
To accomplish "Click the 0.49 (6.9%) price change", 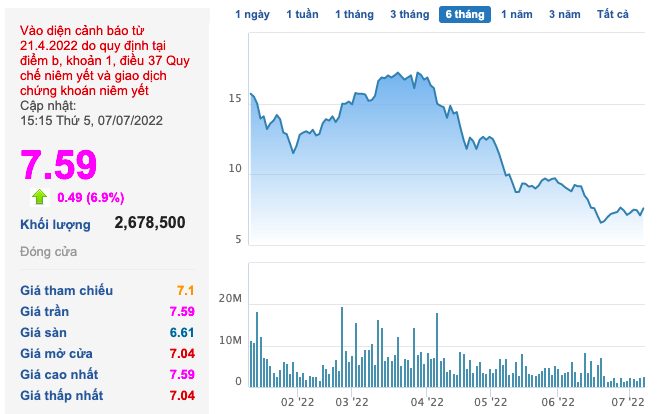I will 91,197.
